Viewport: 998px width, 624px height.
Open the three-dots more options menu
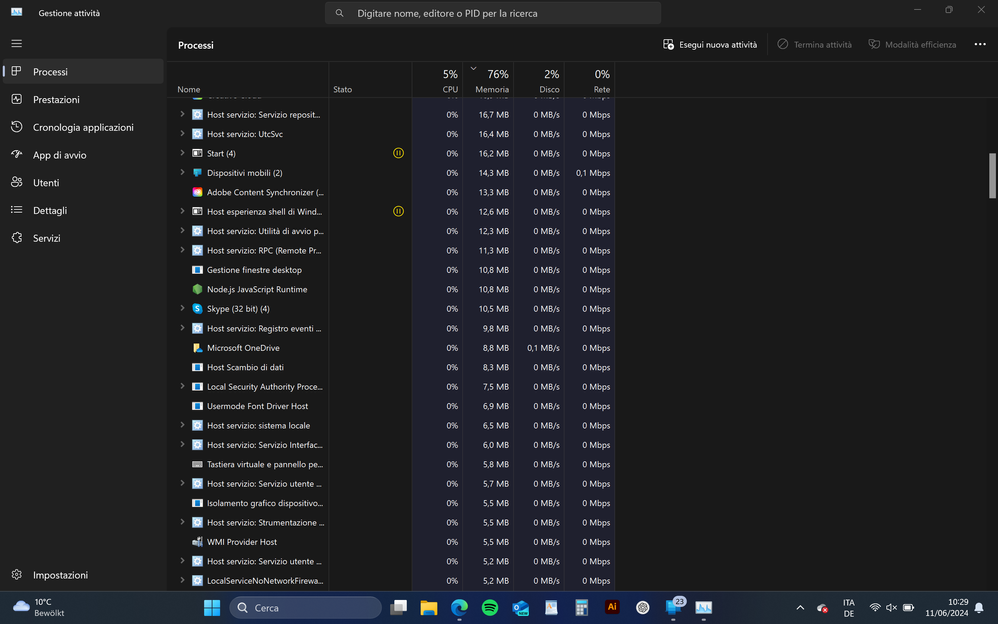980,44
